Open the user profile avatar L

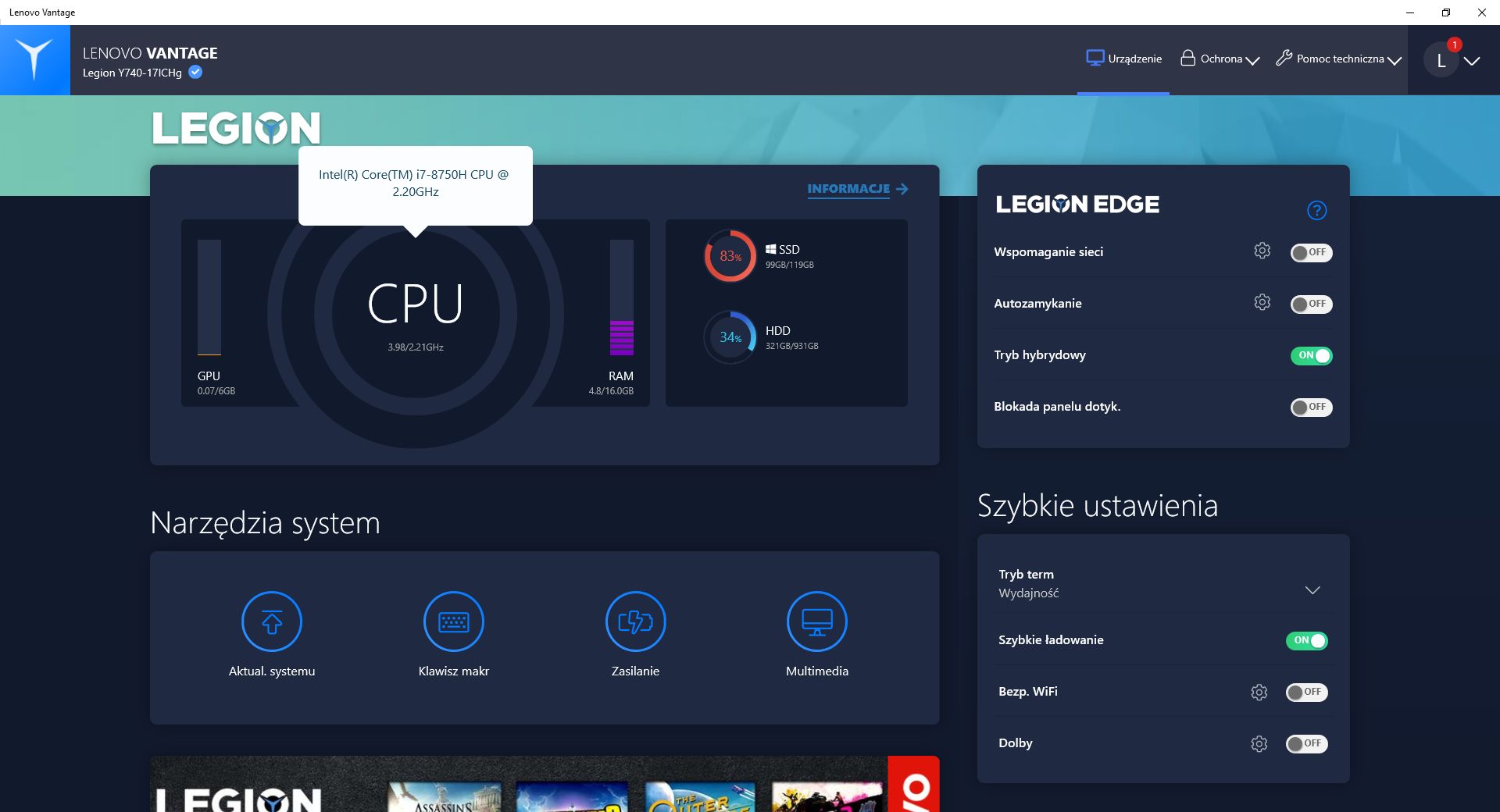1441,61
